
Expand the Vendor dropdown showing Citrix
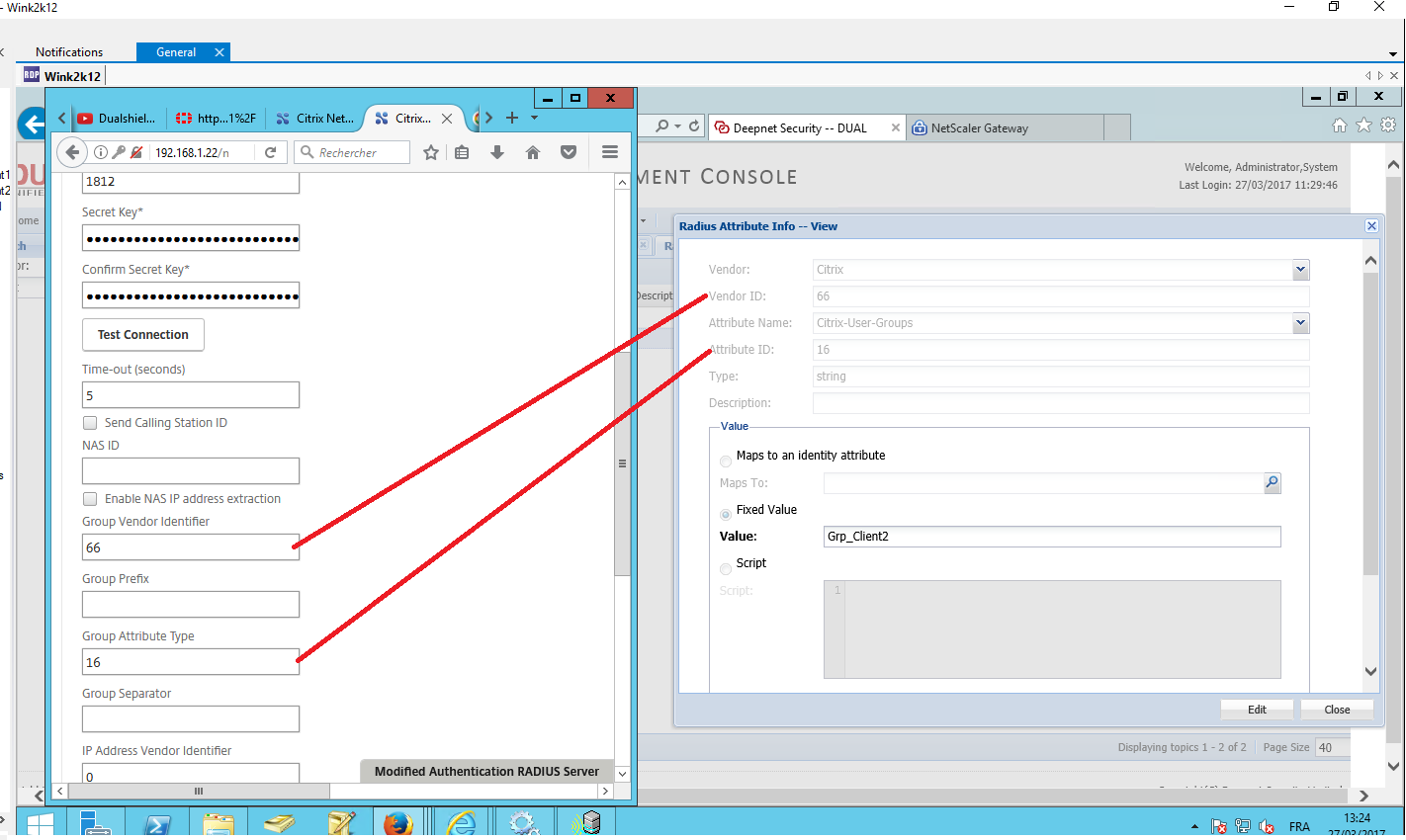(x=1300, y=270)
